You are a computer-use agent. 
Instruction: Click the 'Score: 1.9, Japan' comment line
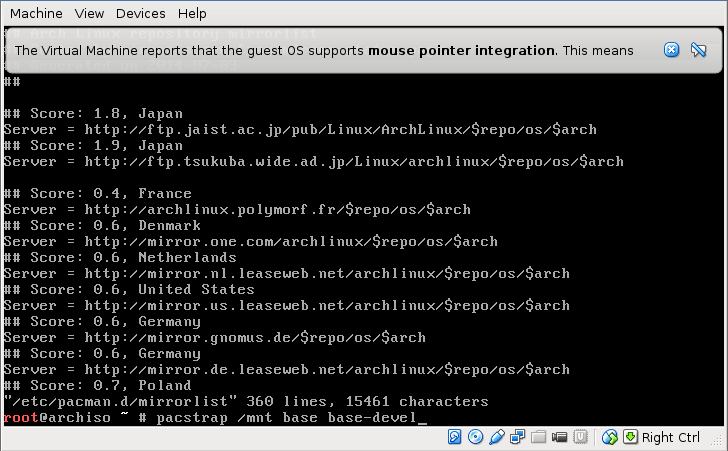tap(93, 145)
